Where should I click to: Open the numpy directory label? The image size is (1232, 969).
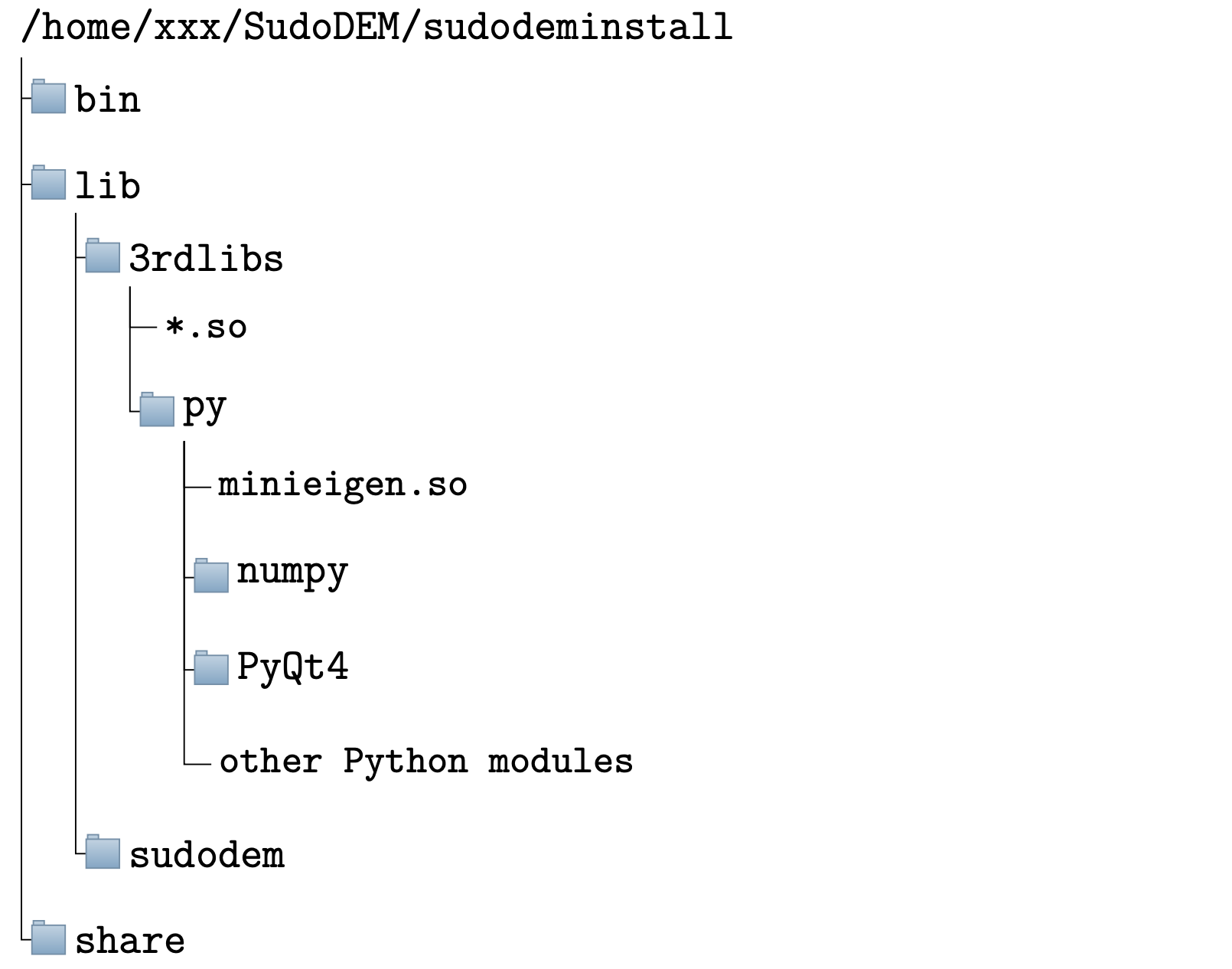(292, 573)
